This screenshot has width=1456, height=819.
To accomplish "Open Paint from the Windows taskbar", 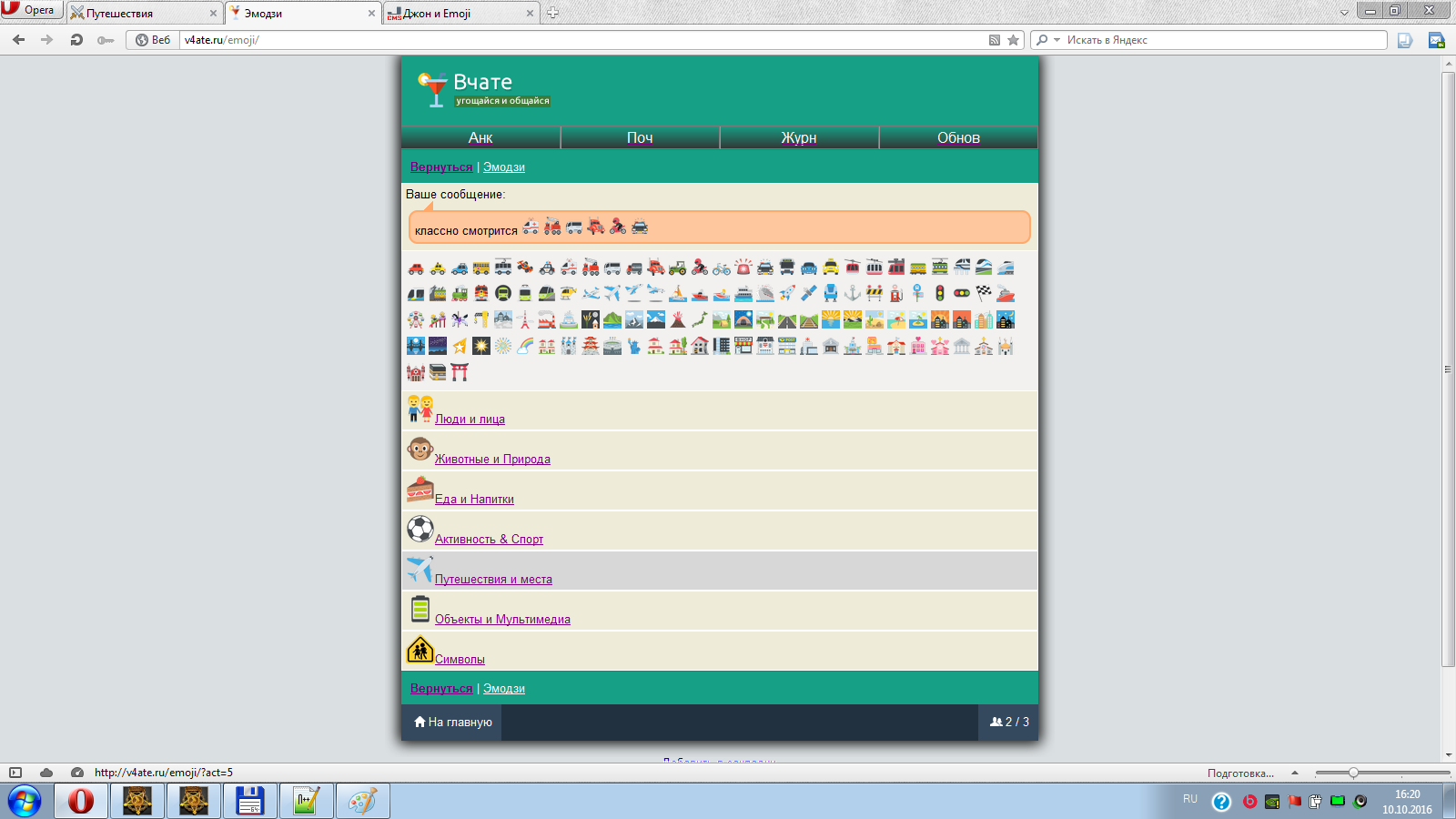I will tap(362, 801).
